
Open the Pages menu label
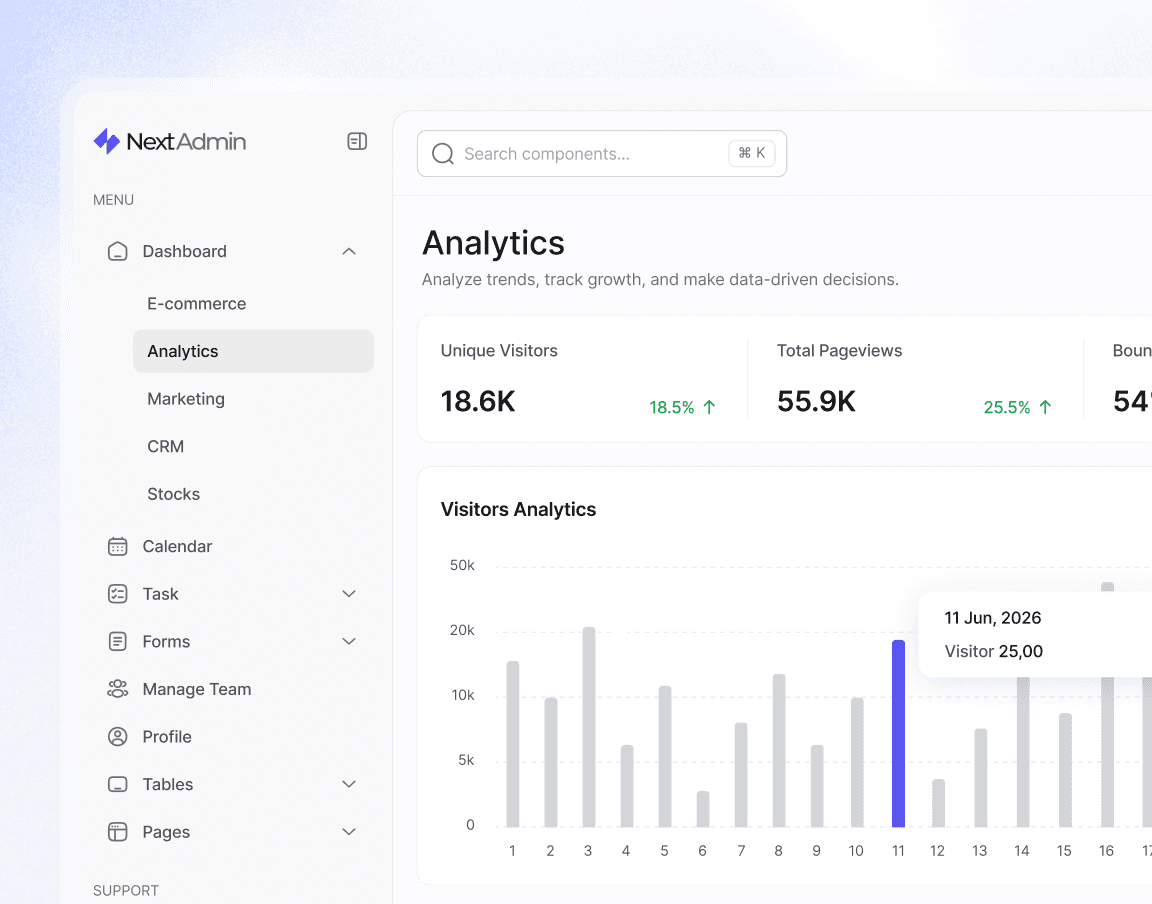tap(166, 832)
